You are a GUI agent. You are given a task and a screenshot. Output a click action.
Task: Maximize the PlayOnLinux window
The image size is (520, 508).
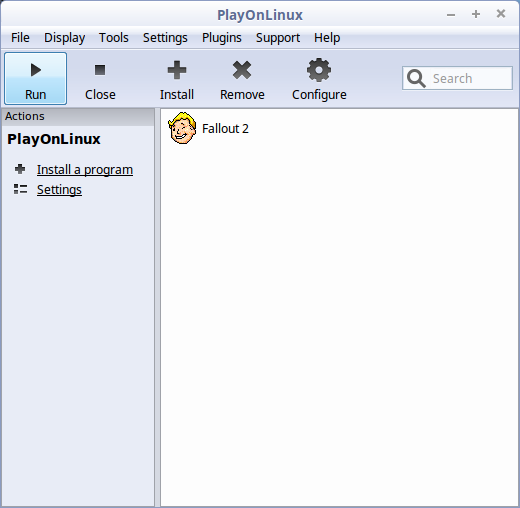pyautogui.click(x=476, y=14)
